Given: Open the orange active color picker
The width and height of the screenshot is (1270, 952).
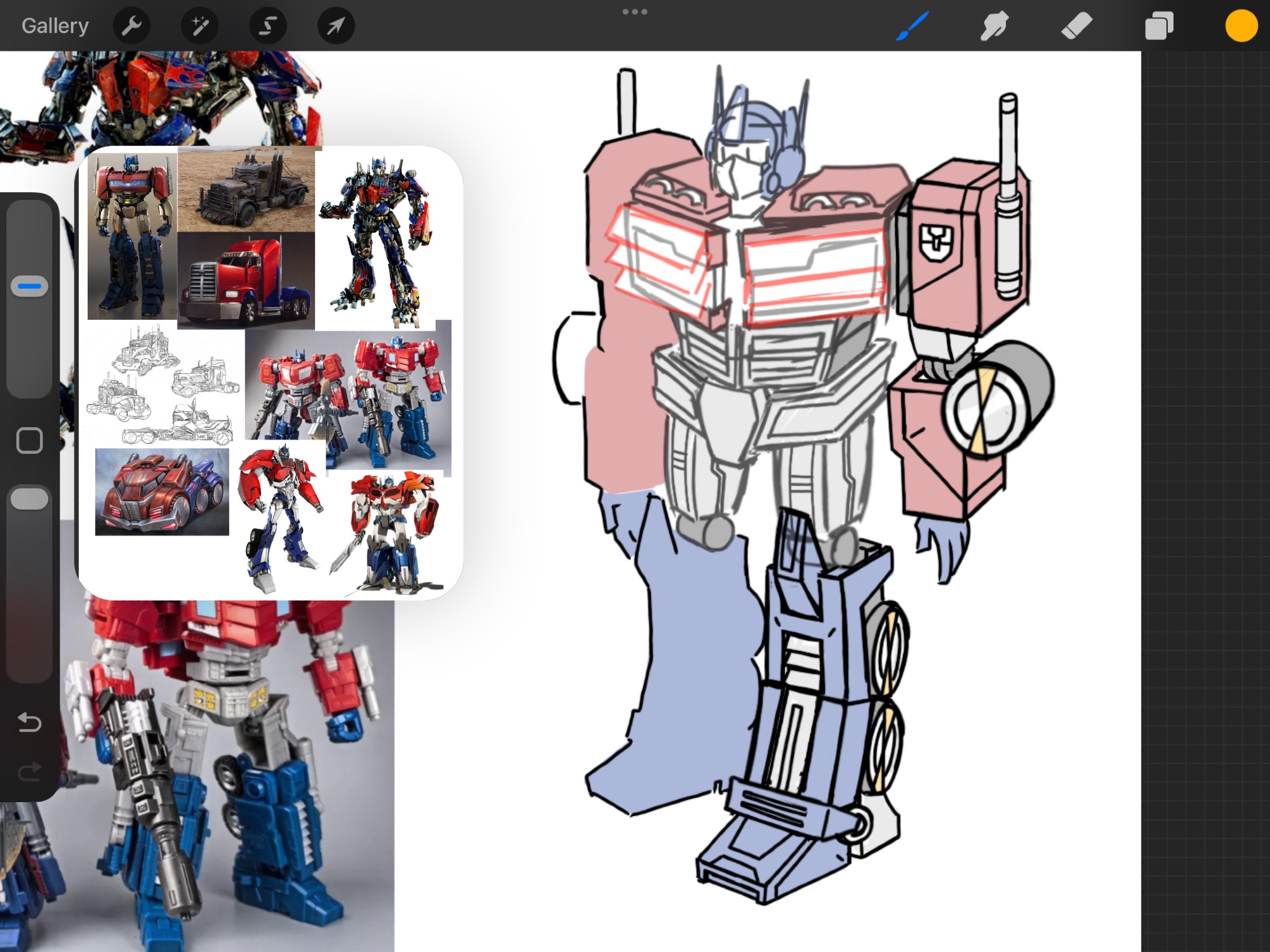Looking at the screenshot, I should 1241,26.
